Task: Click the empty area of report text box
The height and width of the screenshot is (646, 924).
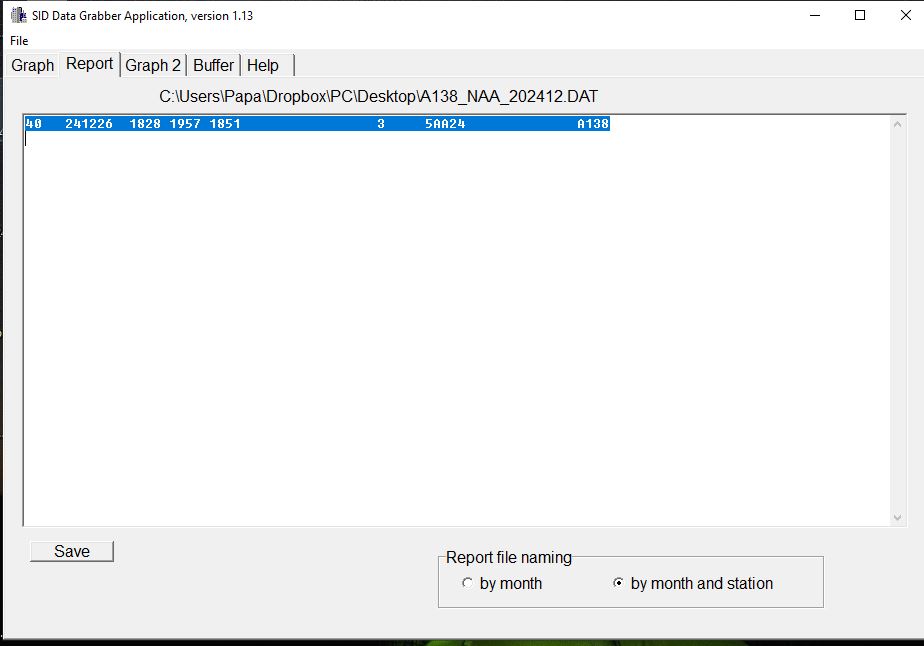Action: [457, 330]
